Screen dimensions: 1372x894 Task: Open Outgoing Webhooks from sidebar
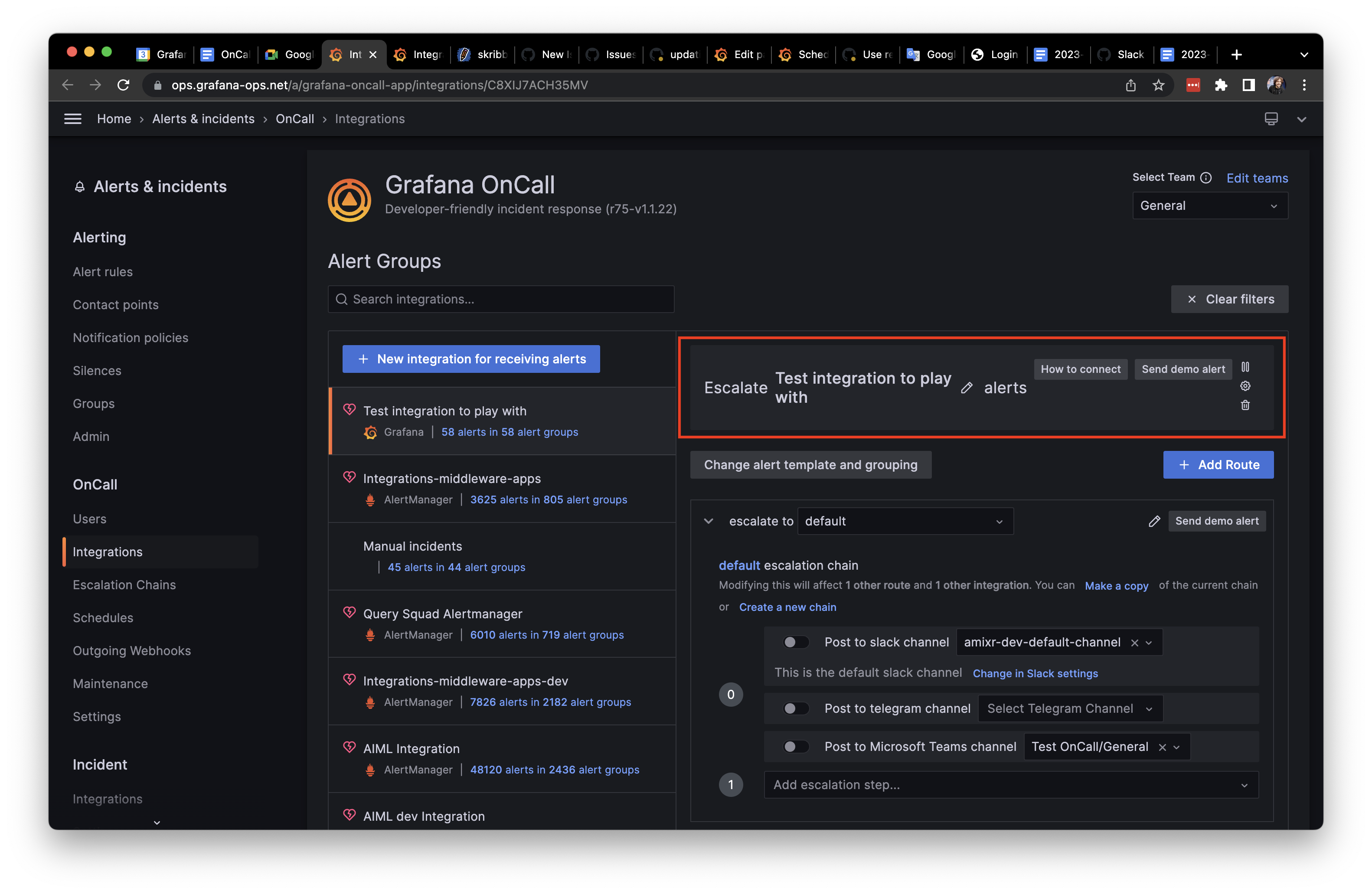132,650
